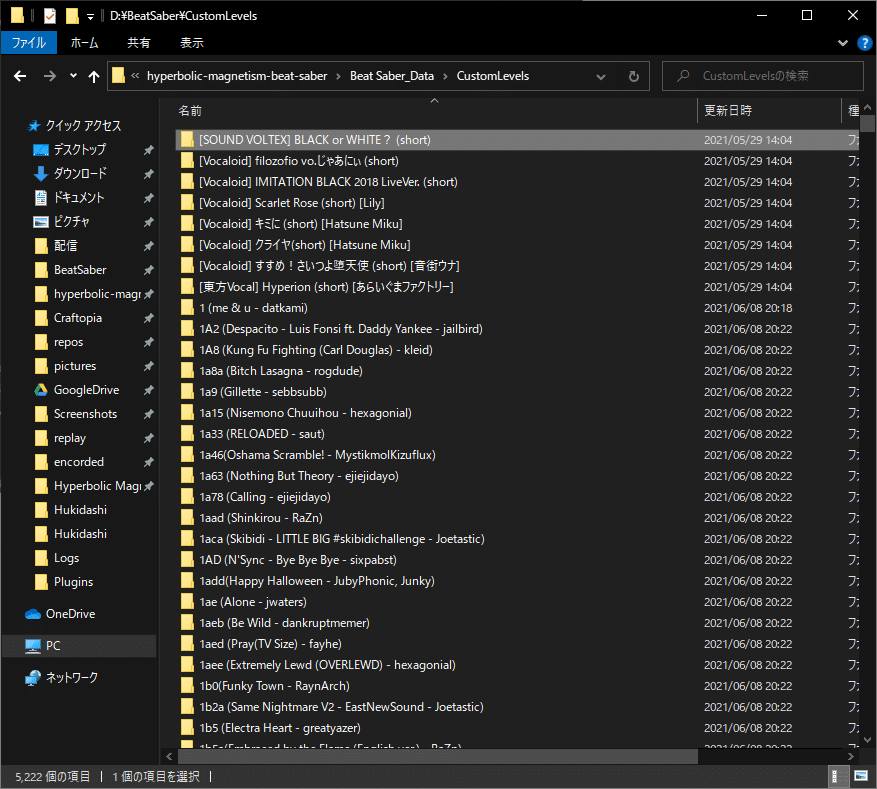877x789 pixels.
Task: Sort by the 更新日時 column header
Action: coord(728,111)
